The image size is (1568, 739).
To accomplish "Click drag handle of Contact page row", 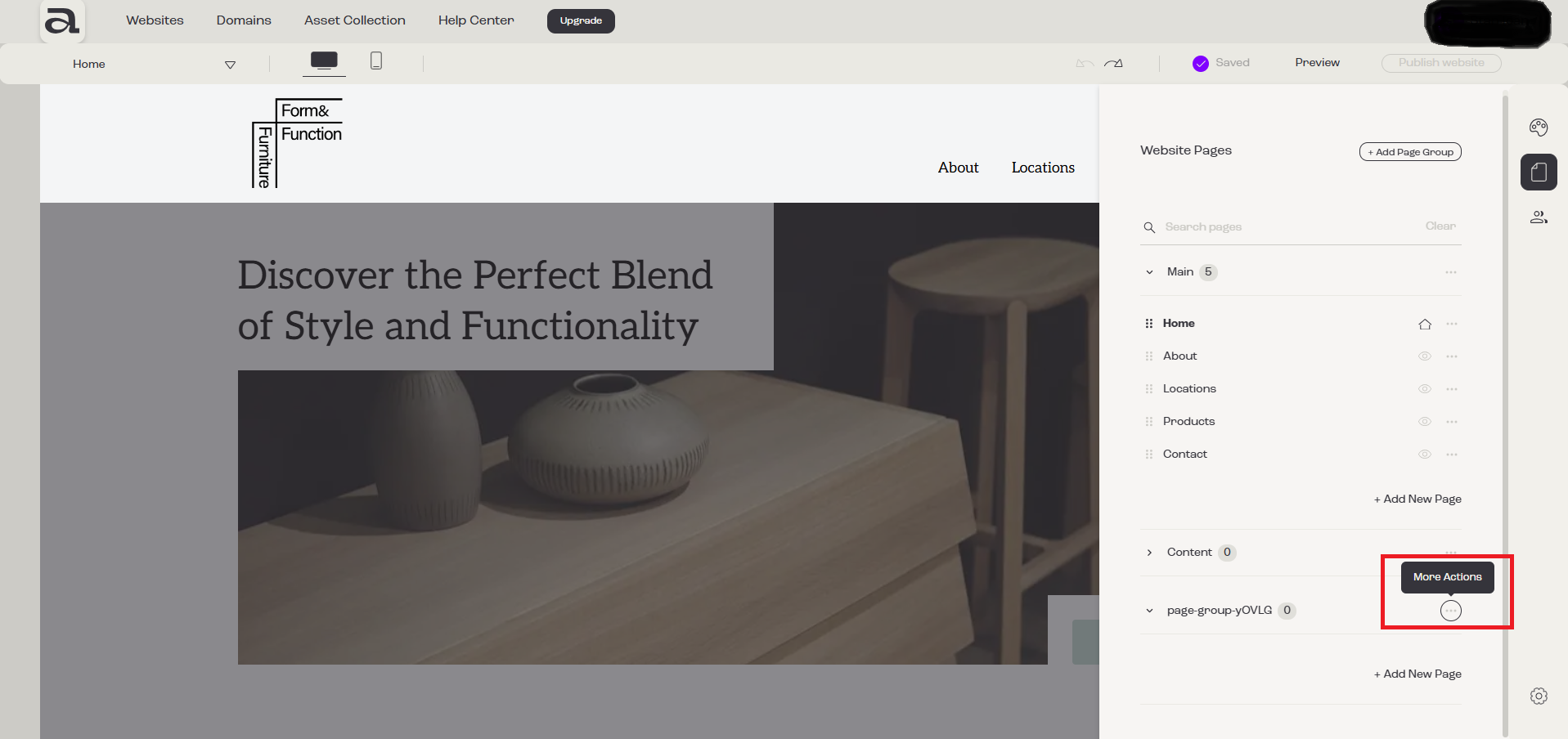I will coord(1149,455).
